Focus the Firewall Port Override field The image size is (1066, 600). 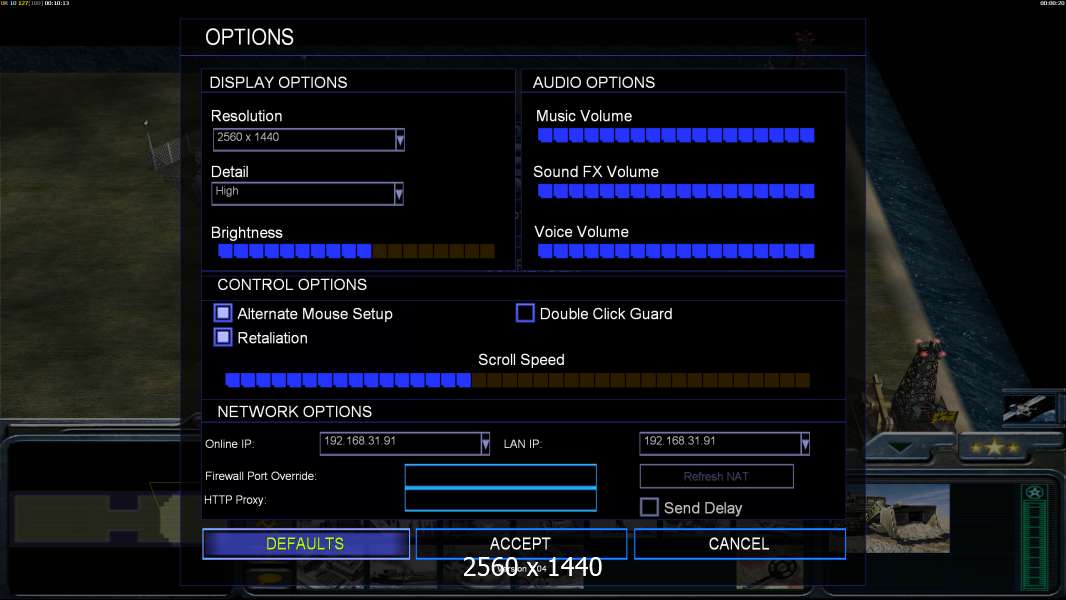pos(500,476)
